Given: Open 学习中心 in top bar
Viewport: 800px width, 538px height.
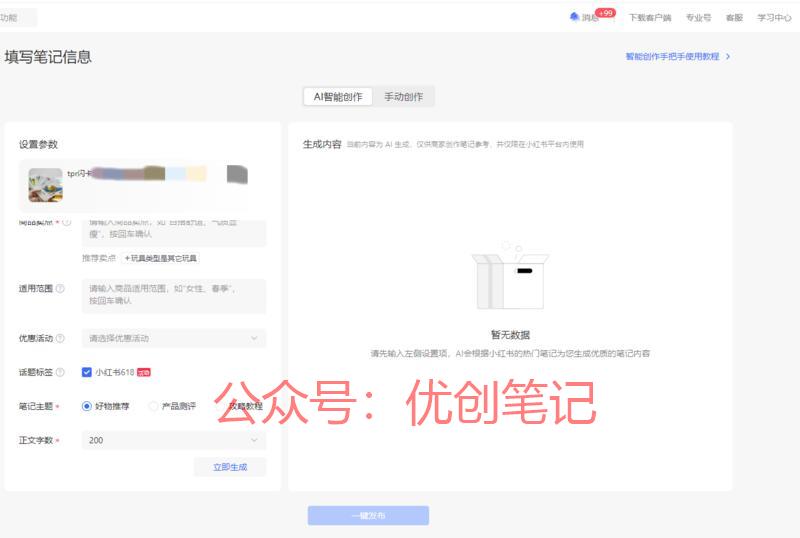Looking at the screenshot, I should (774, 17).
